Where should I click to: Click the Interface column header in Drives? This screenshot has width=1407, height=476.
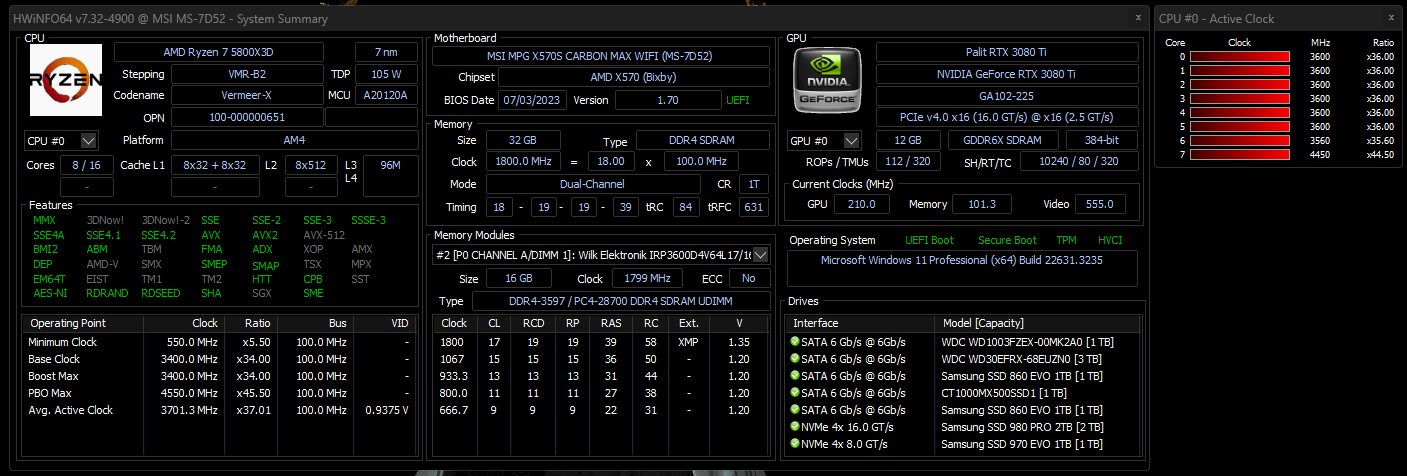(x=860, y=323)
